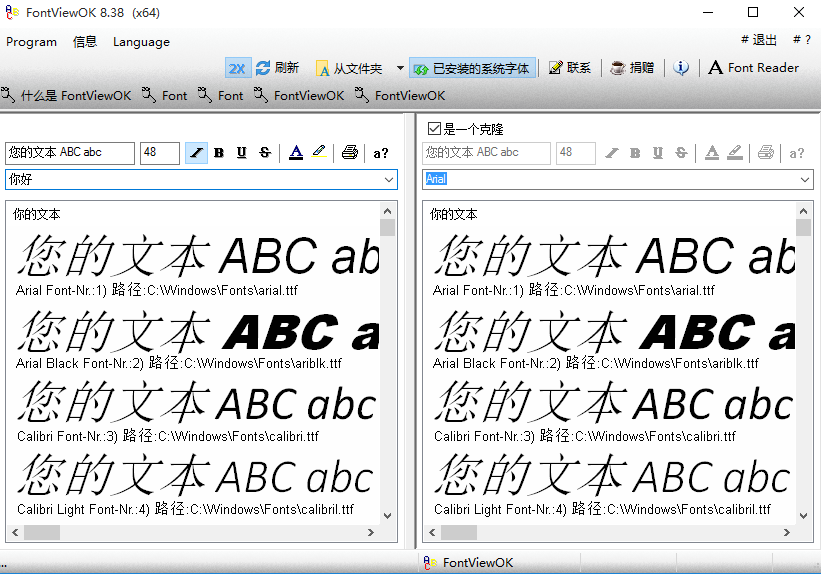Expand the Arial font dropdown on right

pos(805,180)
